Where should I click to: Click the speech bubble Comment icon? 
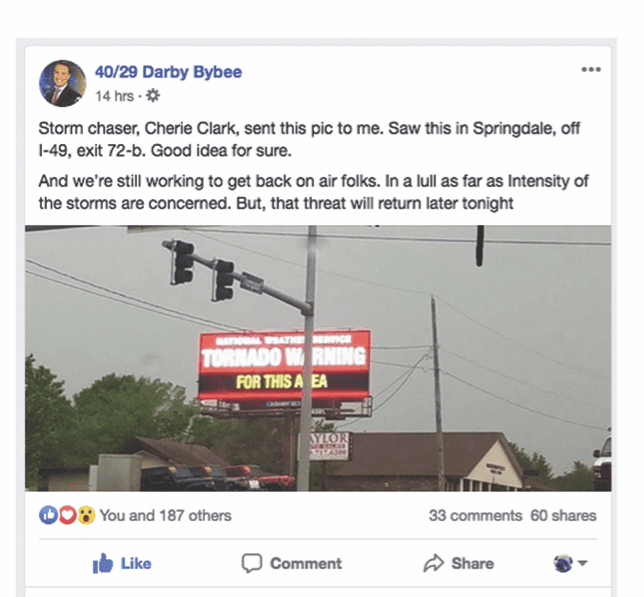(x=251, y=563)
